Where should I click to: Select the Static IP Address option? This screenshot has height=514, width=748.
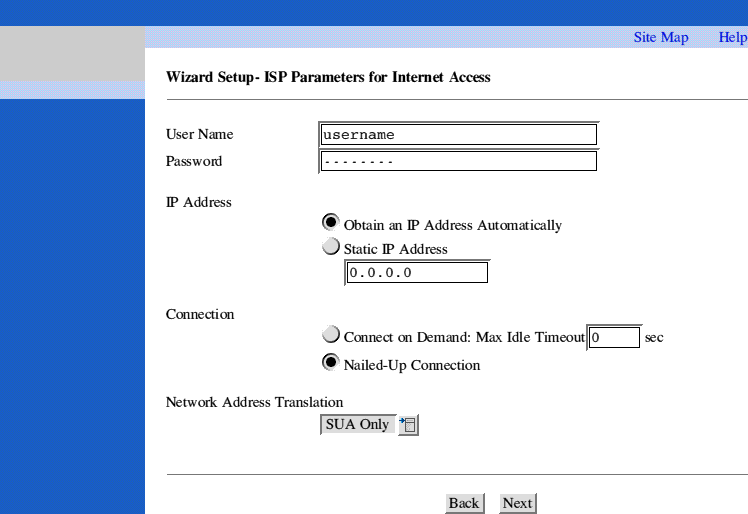[331, 247]
